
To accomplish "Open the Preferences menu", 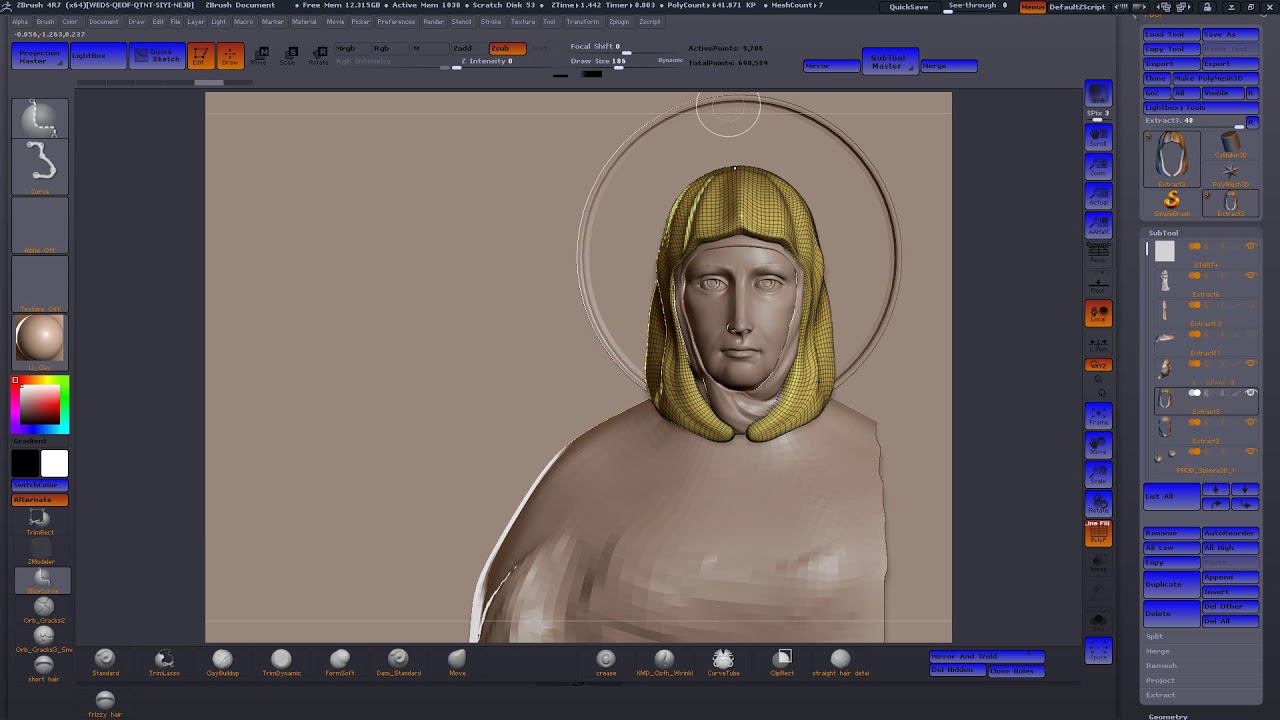I will (396, 21).
